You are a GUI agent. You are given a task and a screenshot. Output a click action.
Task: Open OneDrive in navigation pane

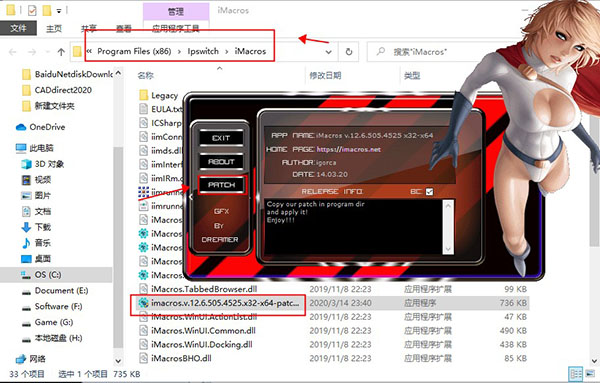(x=40, y=127)
